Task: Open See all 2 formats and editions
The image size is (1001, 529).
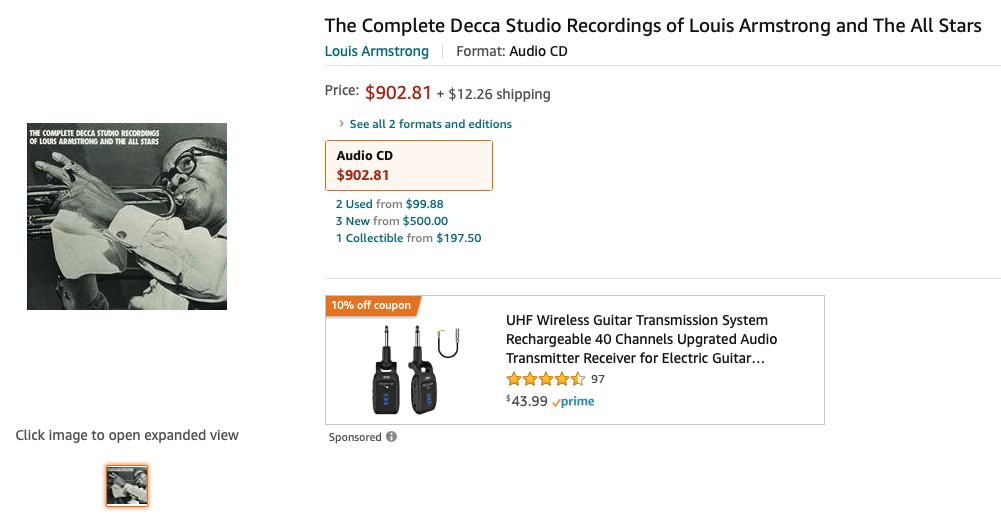Action: [x=430, y=124]
